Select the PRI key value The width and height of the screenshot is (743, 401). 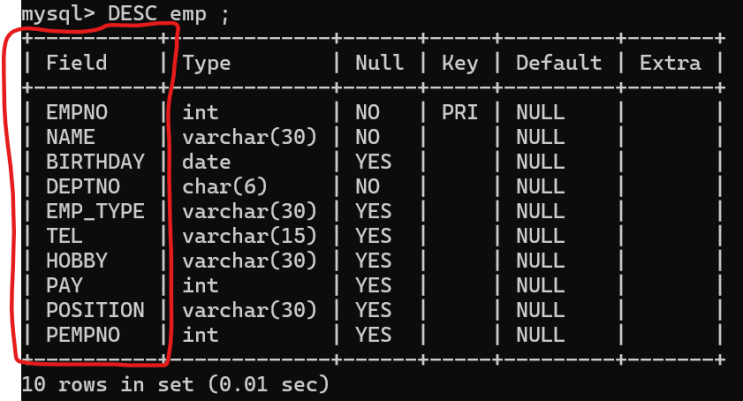pos(459,112)
